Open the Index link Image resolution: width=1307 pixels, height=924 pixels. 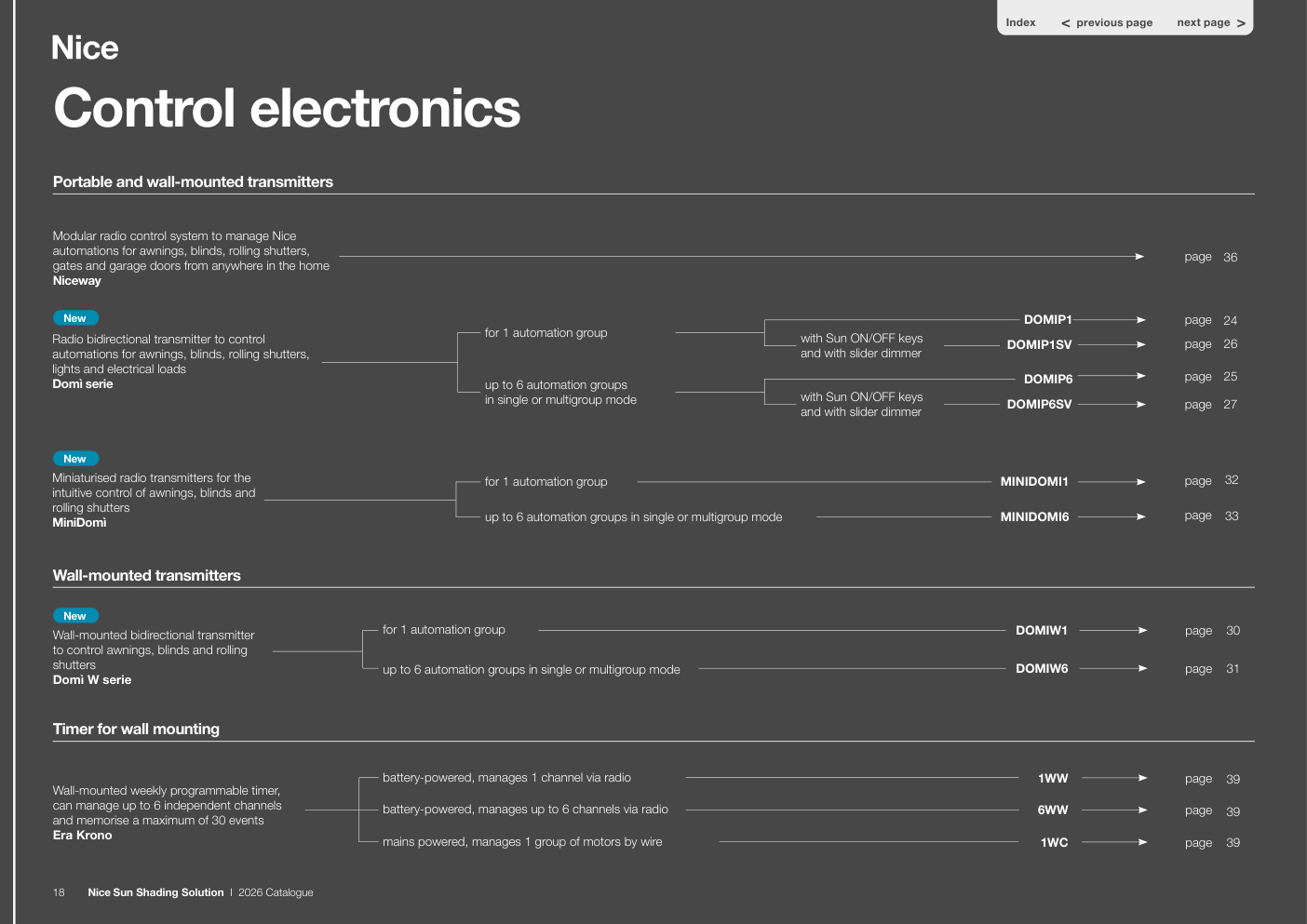(x=1020, y=22)
